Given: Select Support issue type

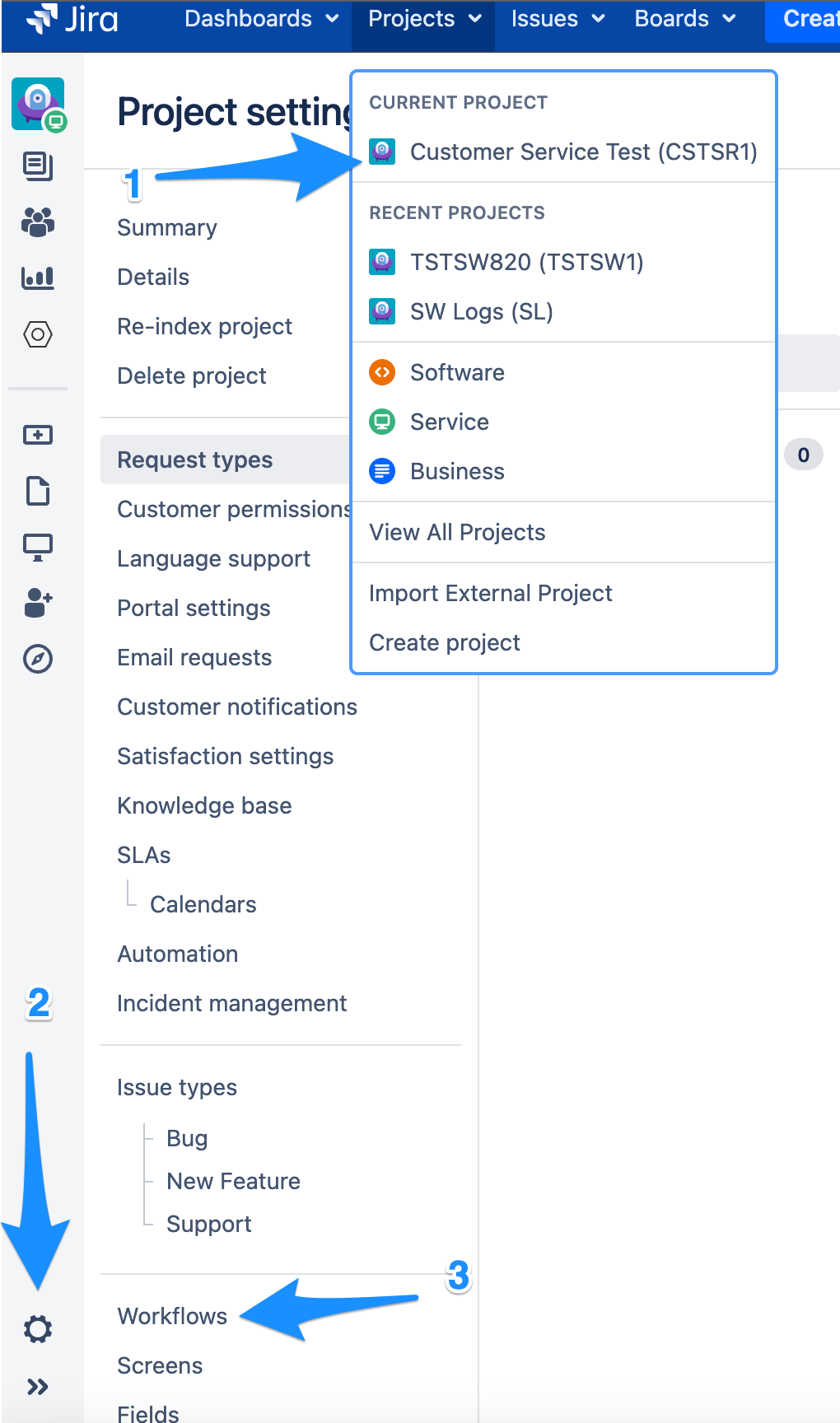Looking at the screenshot, I should tap(208, 1224).
